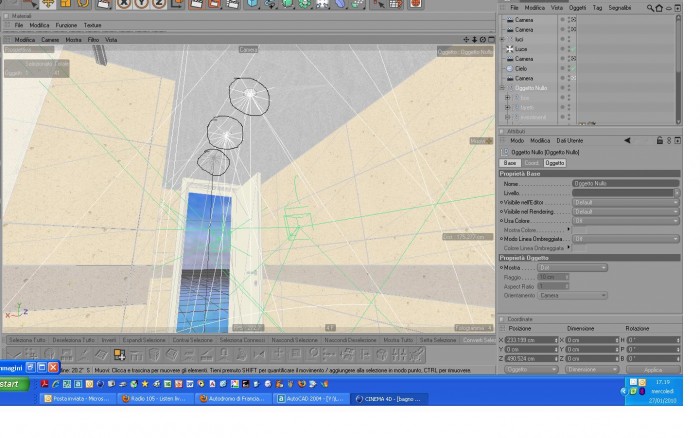The height and width of the screenshot is (438, 700).
Task: Add a cube primitive from the toolbar
Action: pos(252,4)
